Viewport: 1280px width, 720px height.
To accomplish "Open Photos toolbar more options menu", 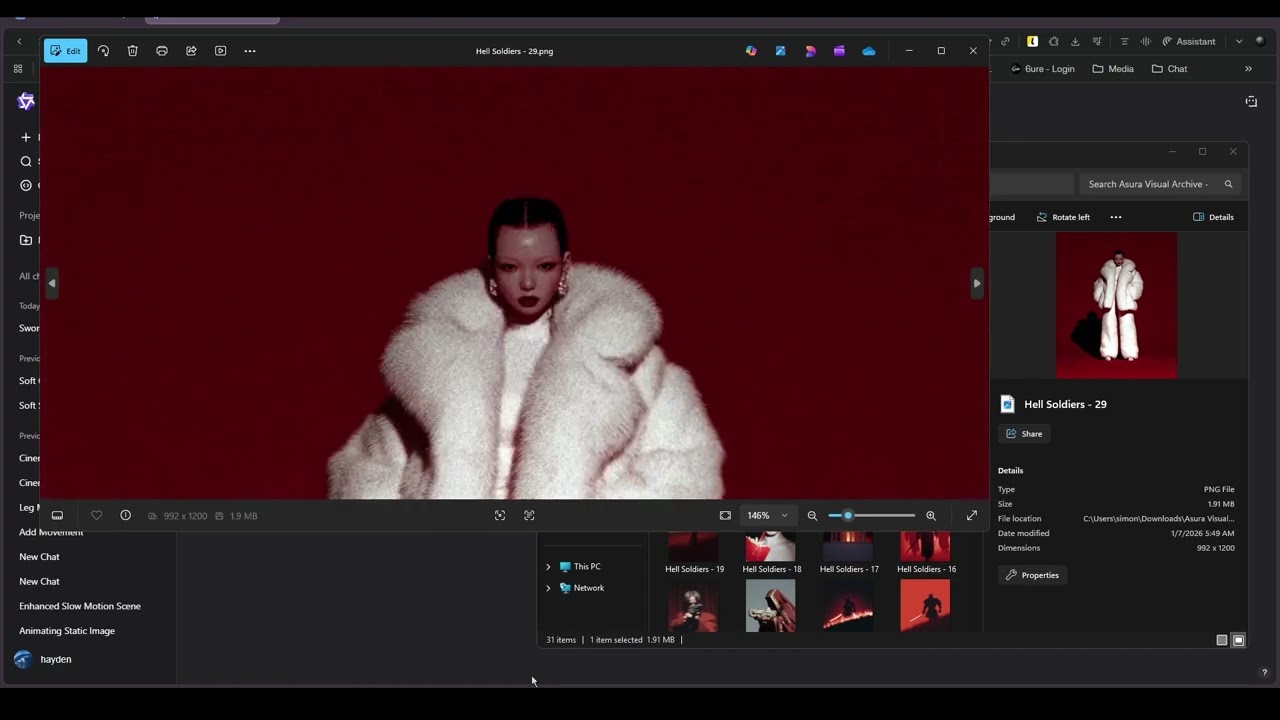I will point(250,51).
